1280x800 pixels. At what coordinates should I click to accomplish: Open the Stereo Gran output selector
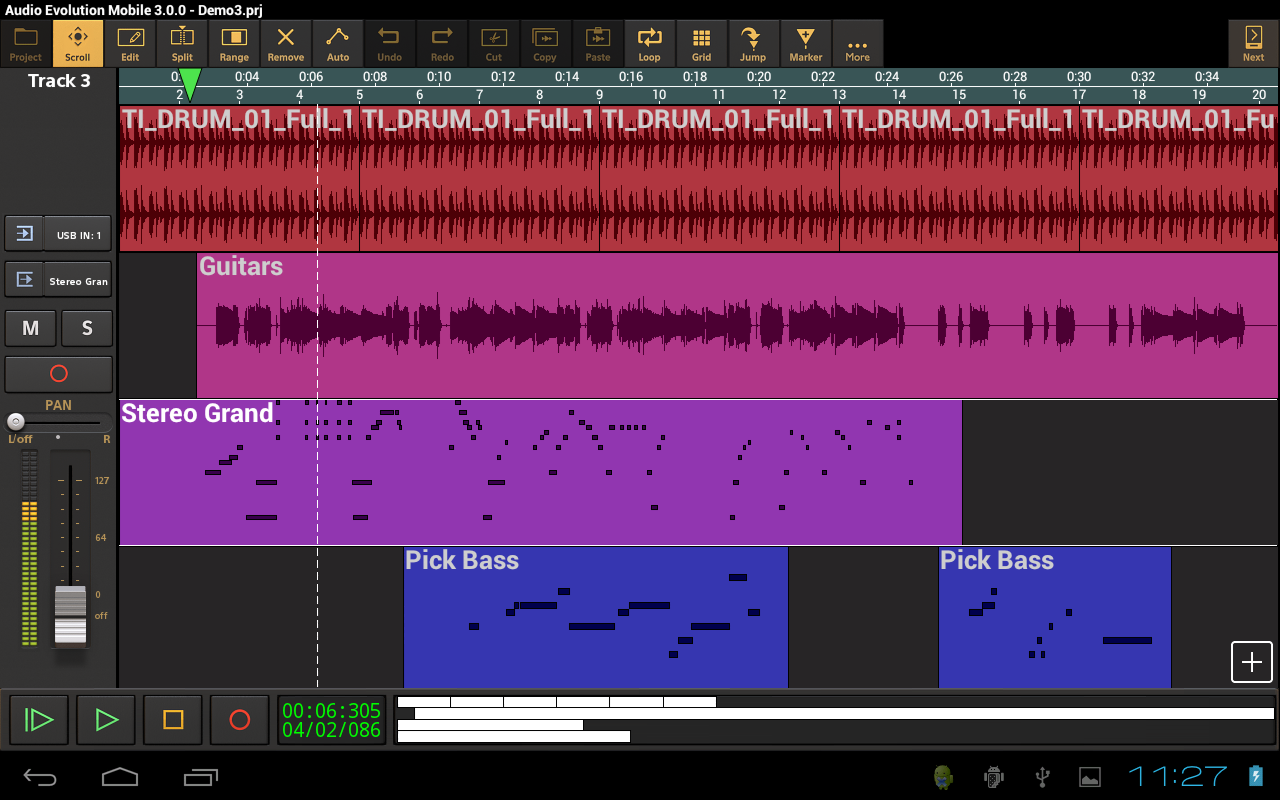(x=78, y=281)
